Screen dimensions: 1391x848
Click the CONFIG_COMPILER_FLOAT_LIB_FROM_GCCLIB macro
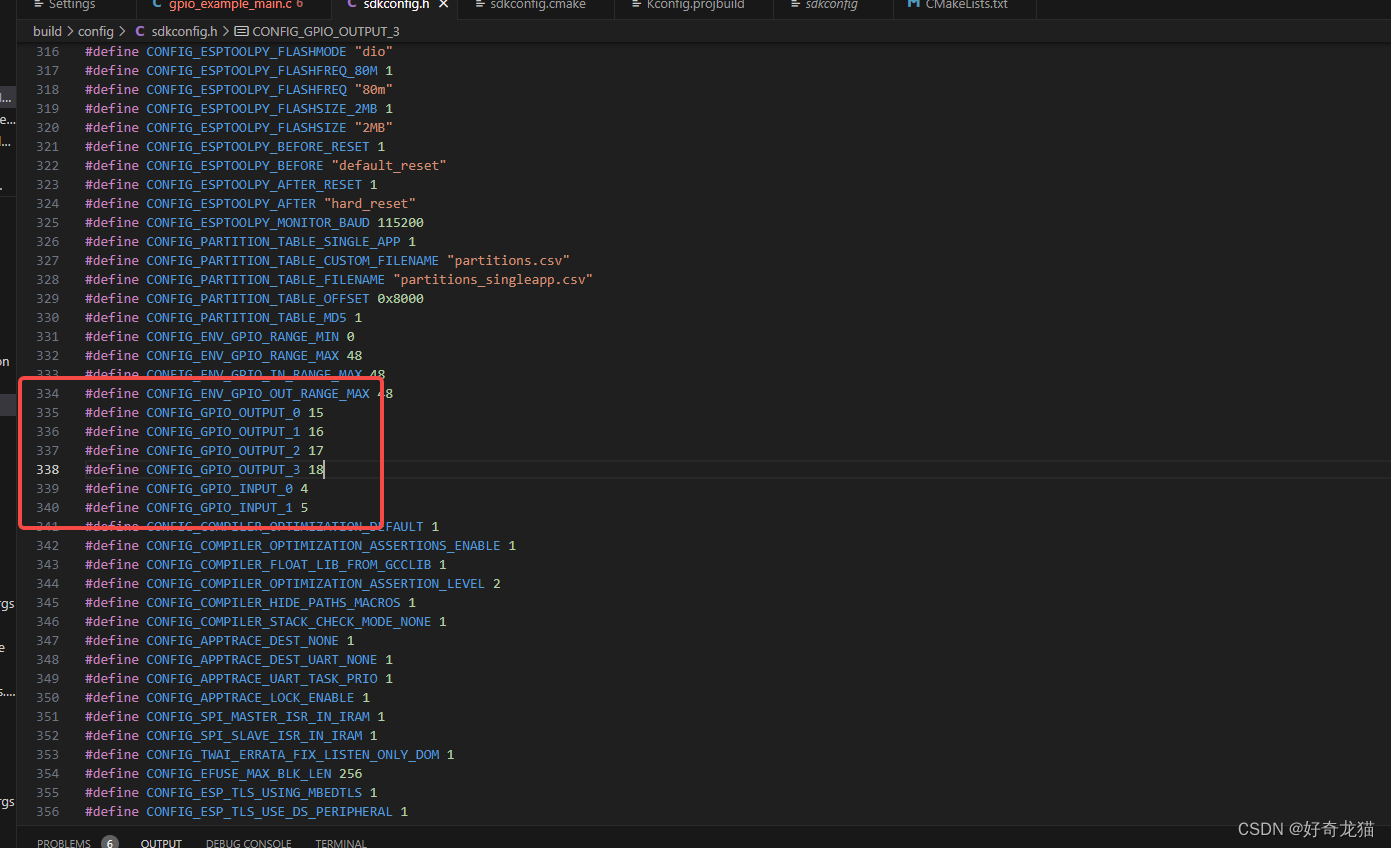[289, 564]
